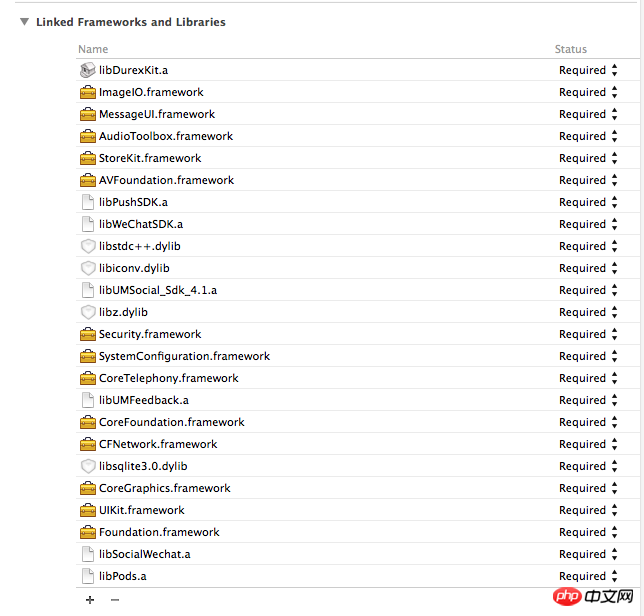
Task: Open the status popup for libz.dylib
Action: coord(588,312)
